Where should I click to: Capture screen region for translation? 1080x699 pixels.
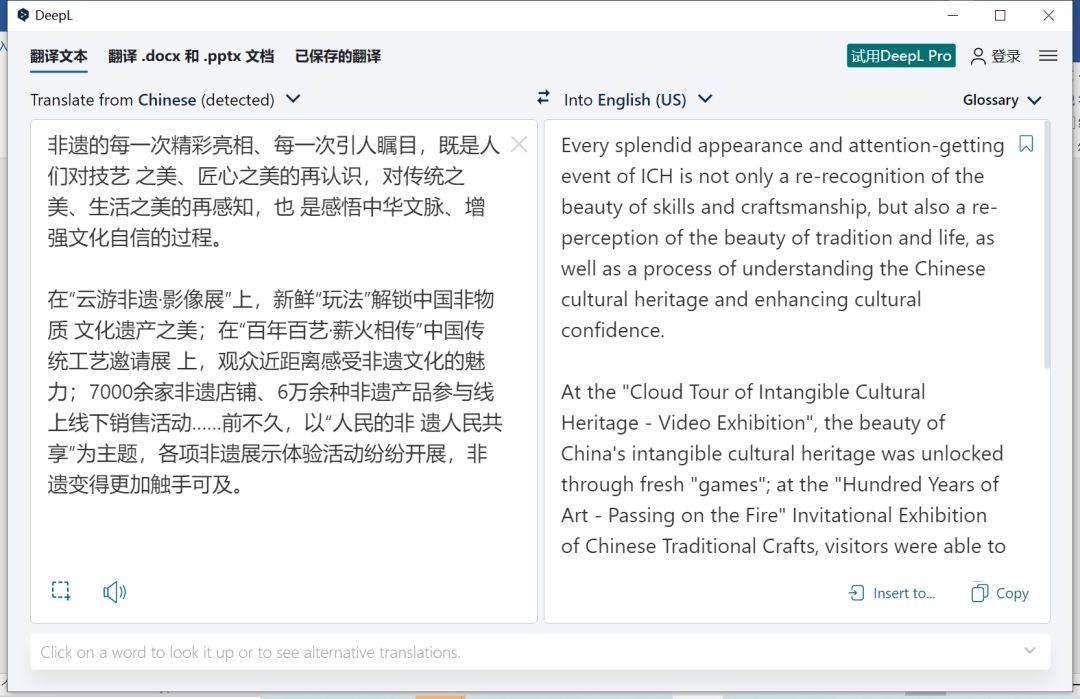(x=61, y=591)
